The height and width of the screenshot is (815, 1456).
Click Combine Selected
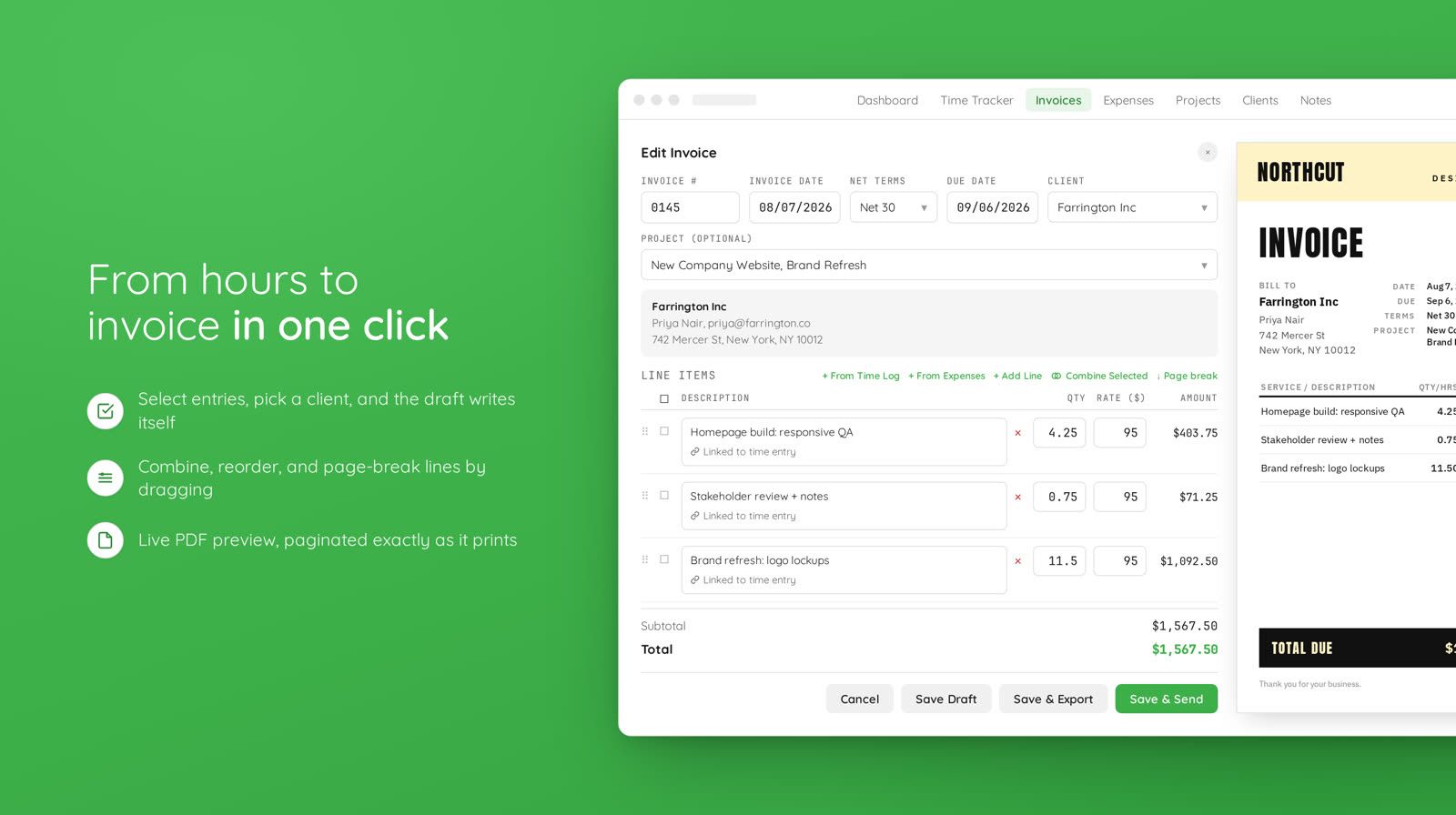(1099, 376)
